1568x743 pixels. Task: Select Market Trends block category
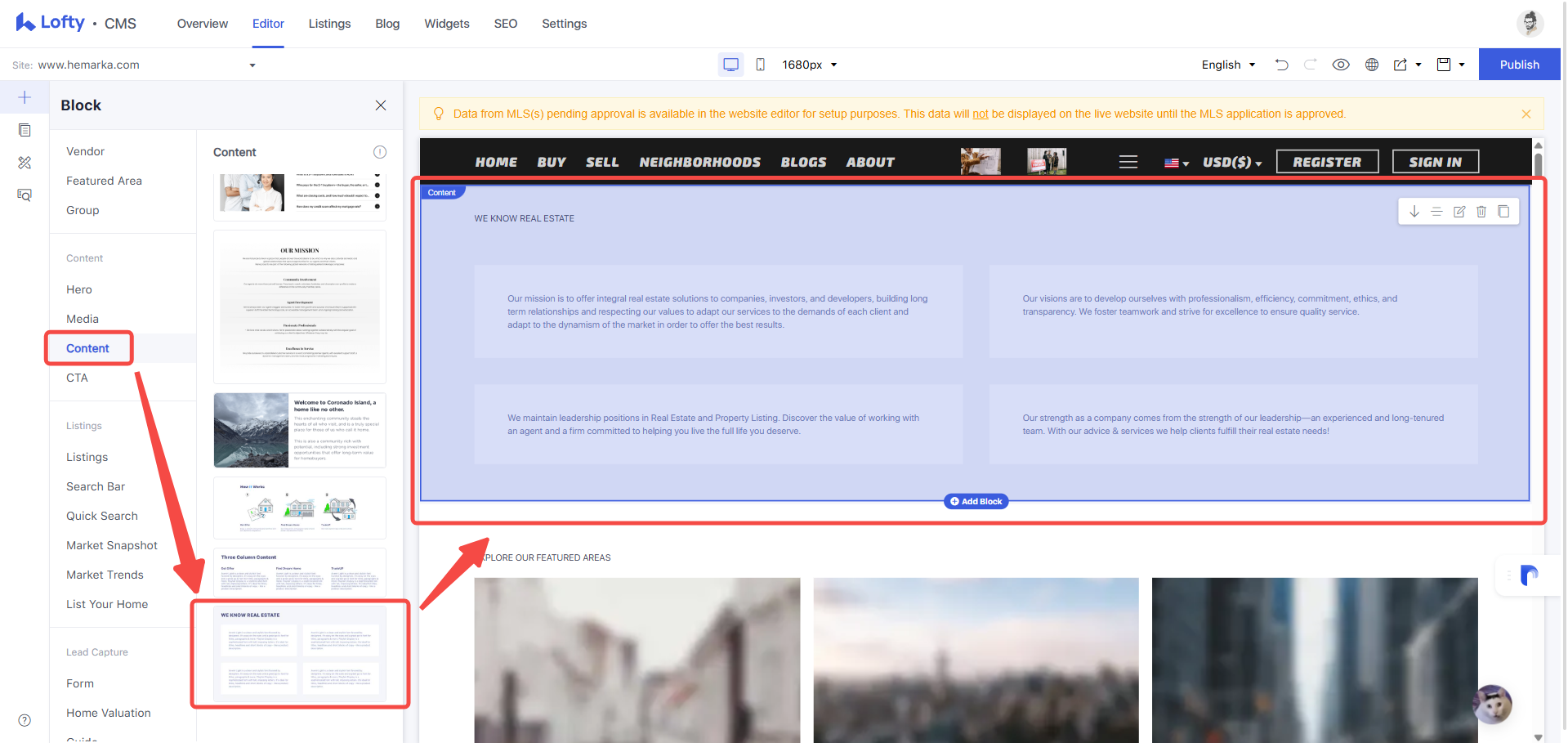105,575
